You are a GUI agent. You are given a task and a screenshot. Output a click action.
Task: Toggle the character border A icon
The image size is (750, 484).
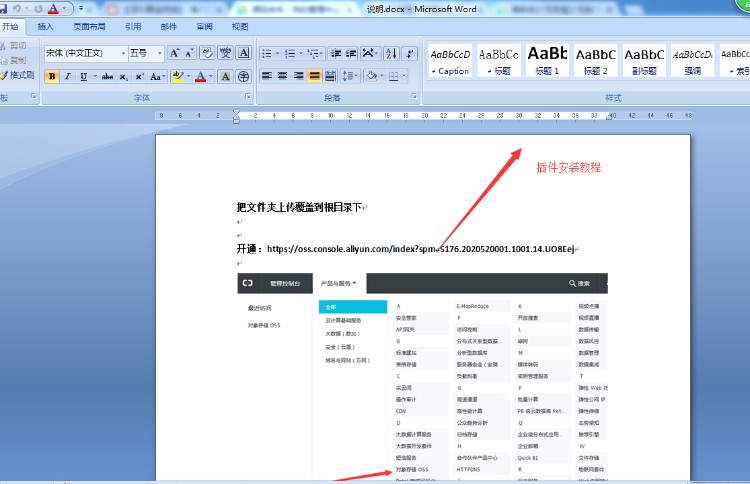point(243,53)
